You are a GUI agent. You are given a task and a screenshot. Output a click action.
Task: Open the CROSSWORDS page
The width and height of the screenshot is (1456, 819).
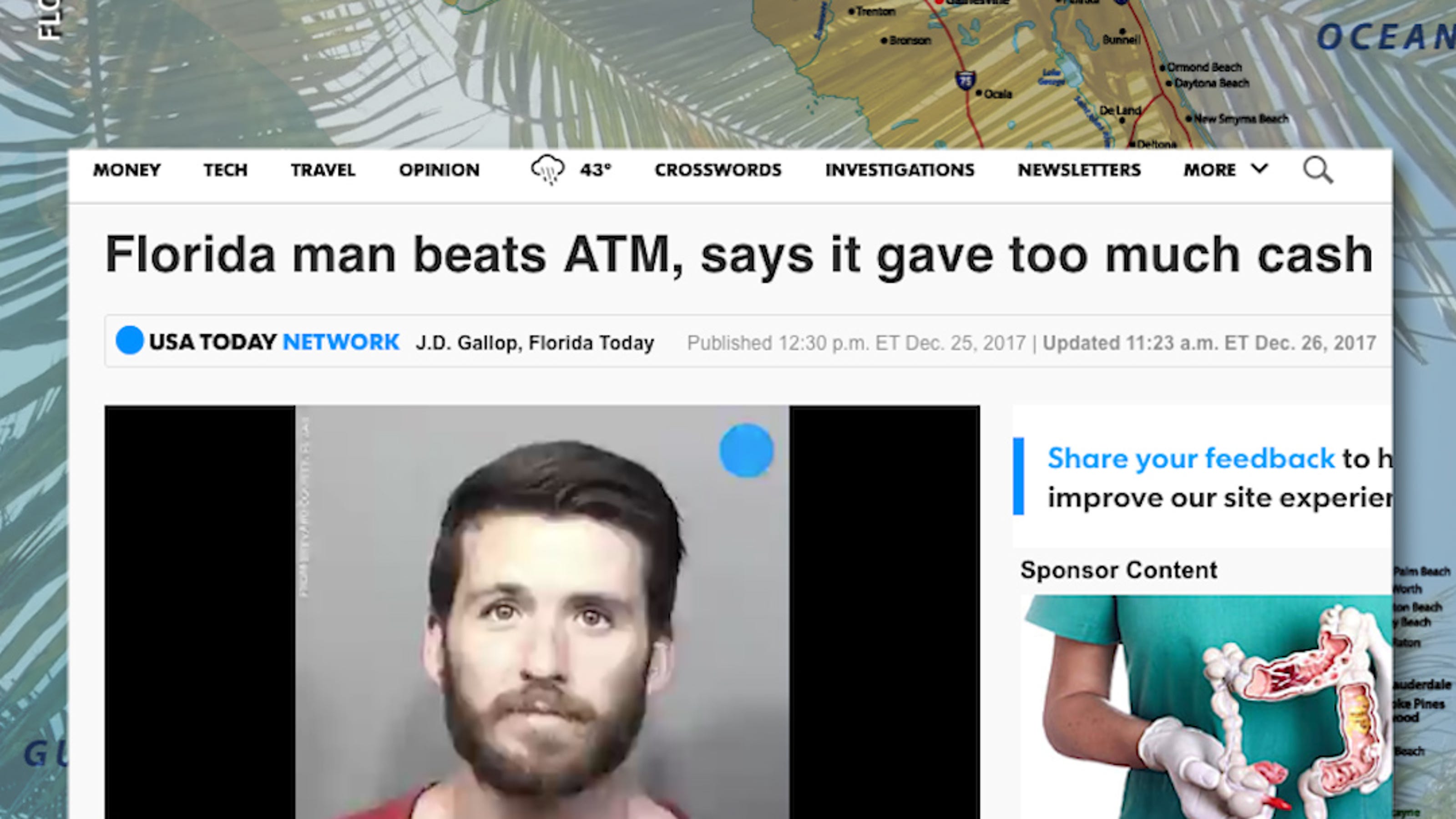tap(718, 170)
